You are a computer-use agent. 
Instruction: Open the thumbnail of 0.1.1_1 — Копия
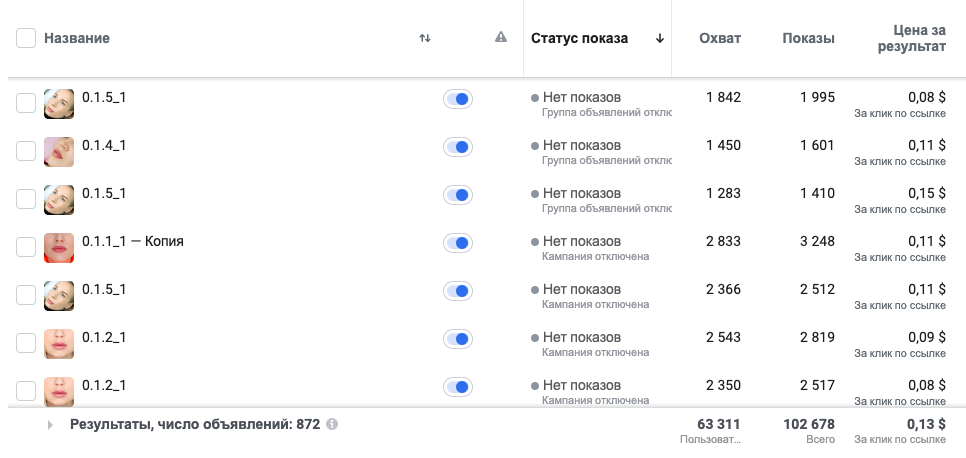pos(59,248)
